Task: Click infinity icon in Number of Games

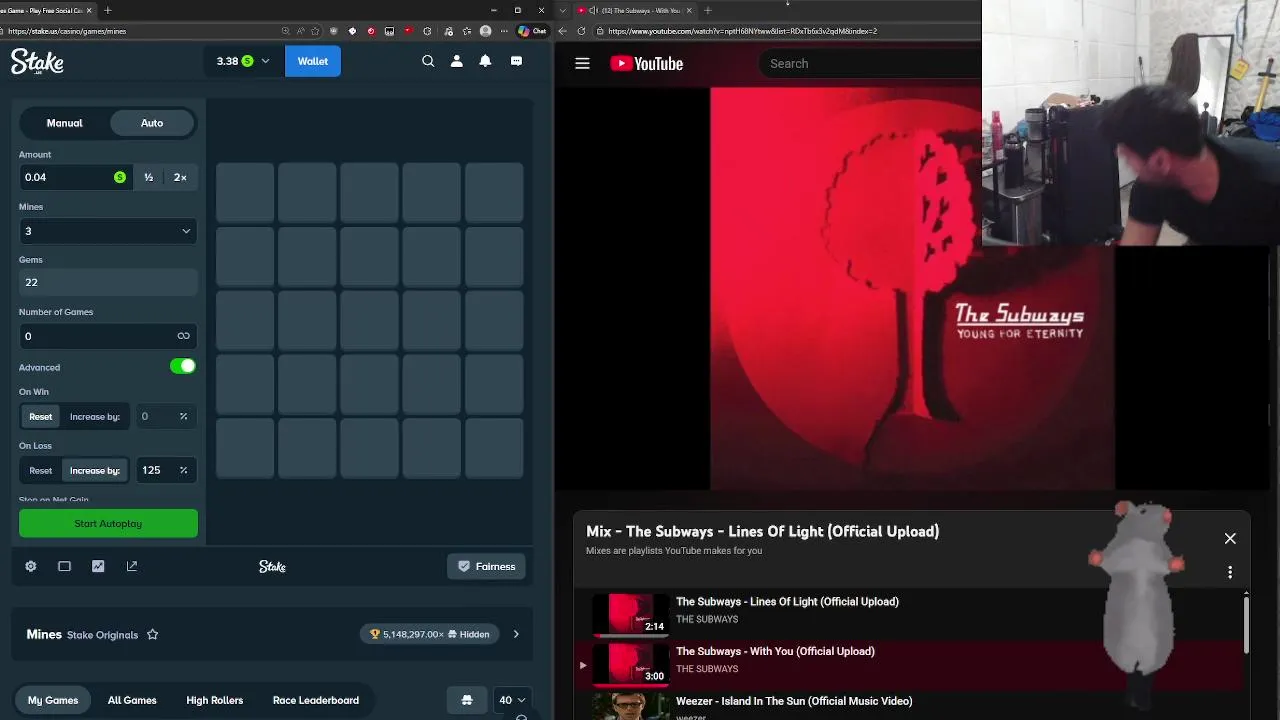Action: pyautogui.click(x=183, y=336)
